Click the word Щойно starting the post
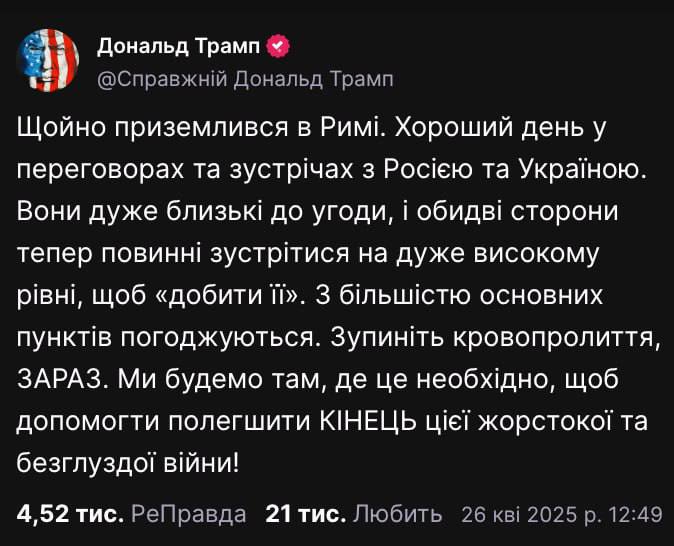This screenshot has width=674, height=546. (x=61, y=129)
